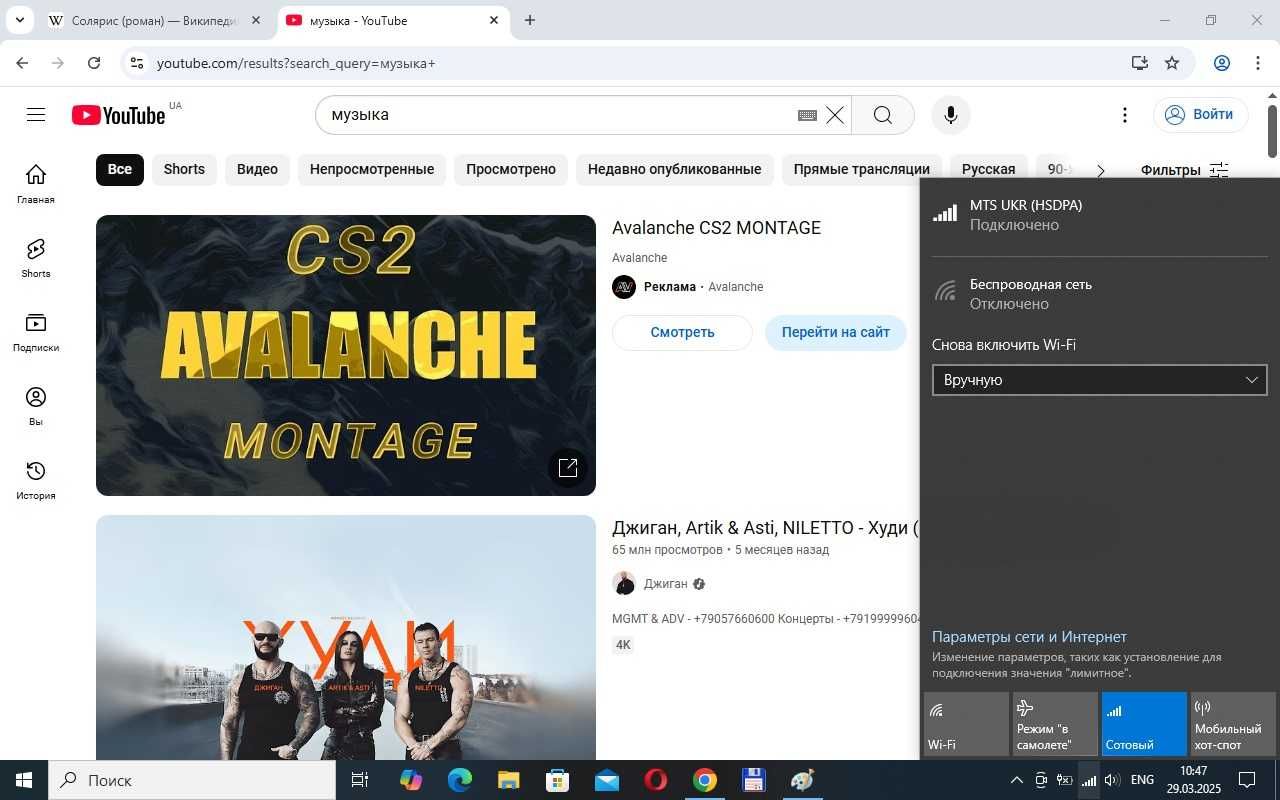The height and width of the screenshot is (800, 1280).
Task: Clear the YouTube search query with X
Action: (x=835, y=115)
